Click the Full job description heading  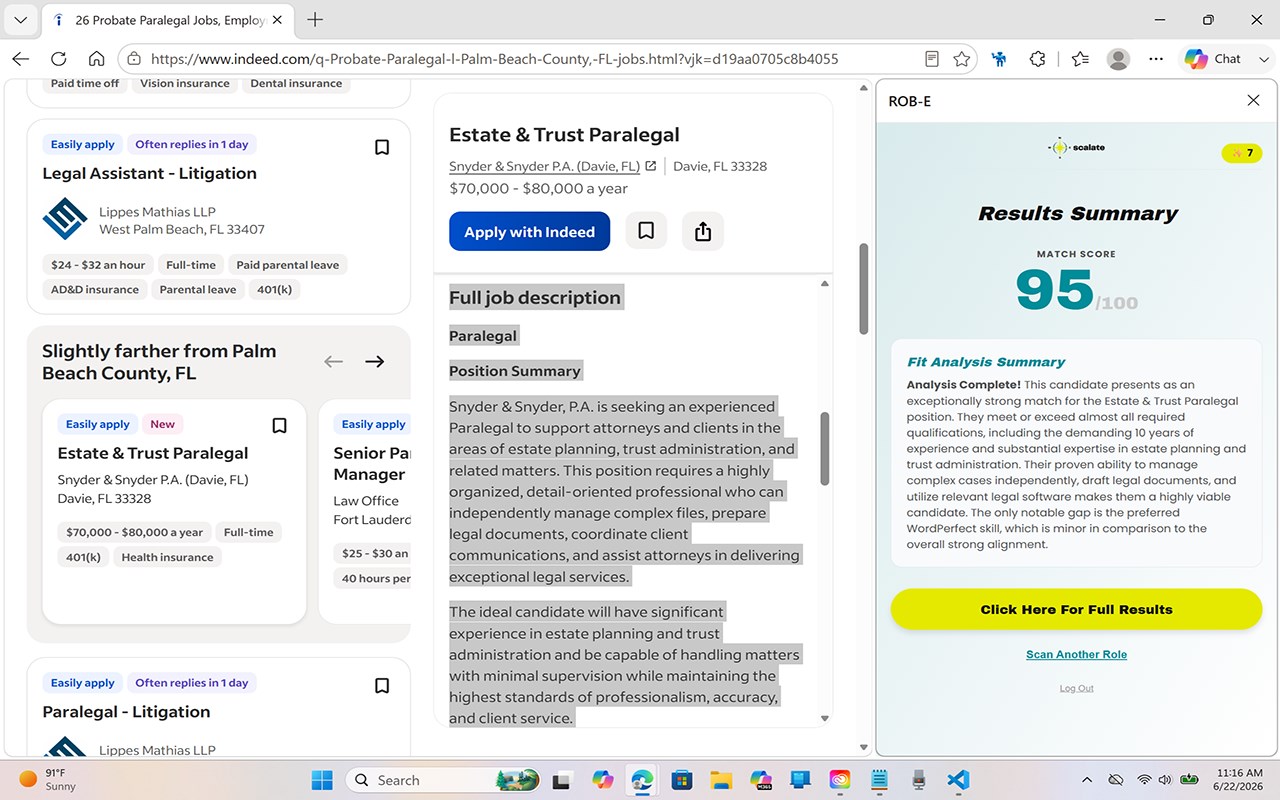[x=535, y=298]
